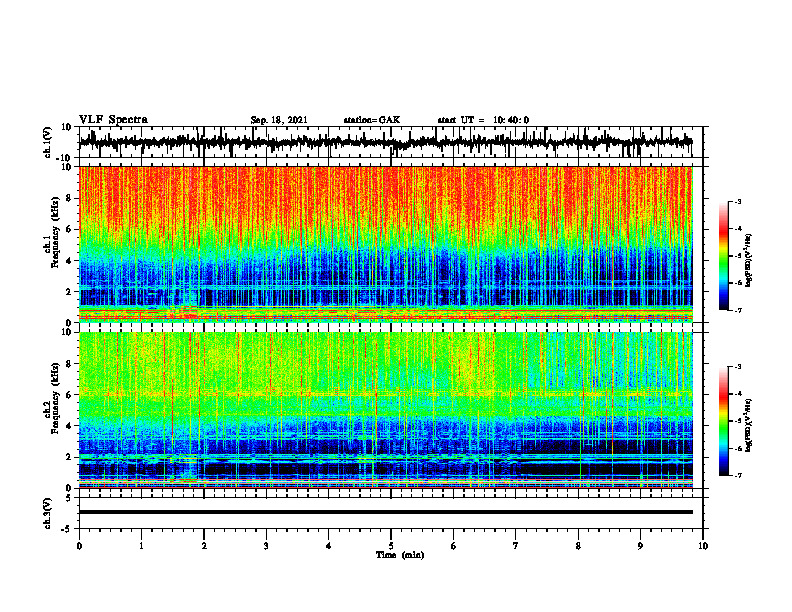The width and height of the screenshot is (792, 612).
Task: Click time axis tick label "6"
Action: [x=454, y=546]
